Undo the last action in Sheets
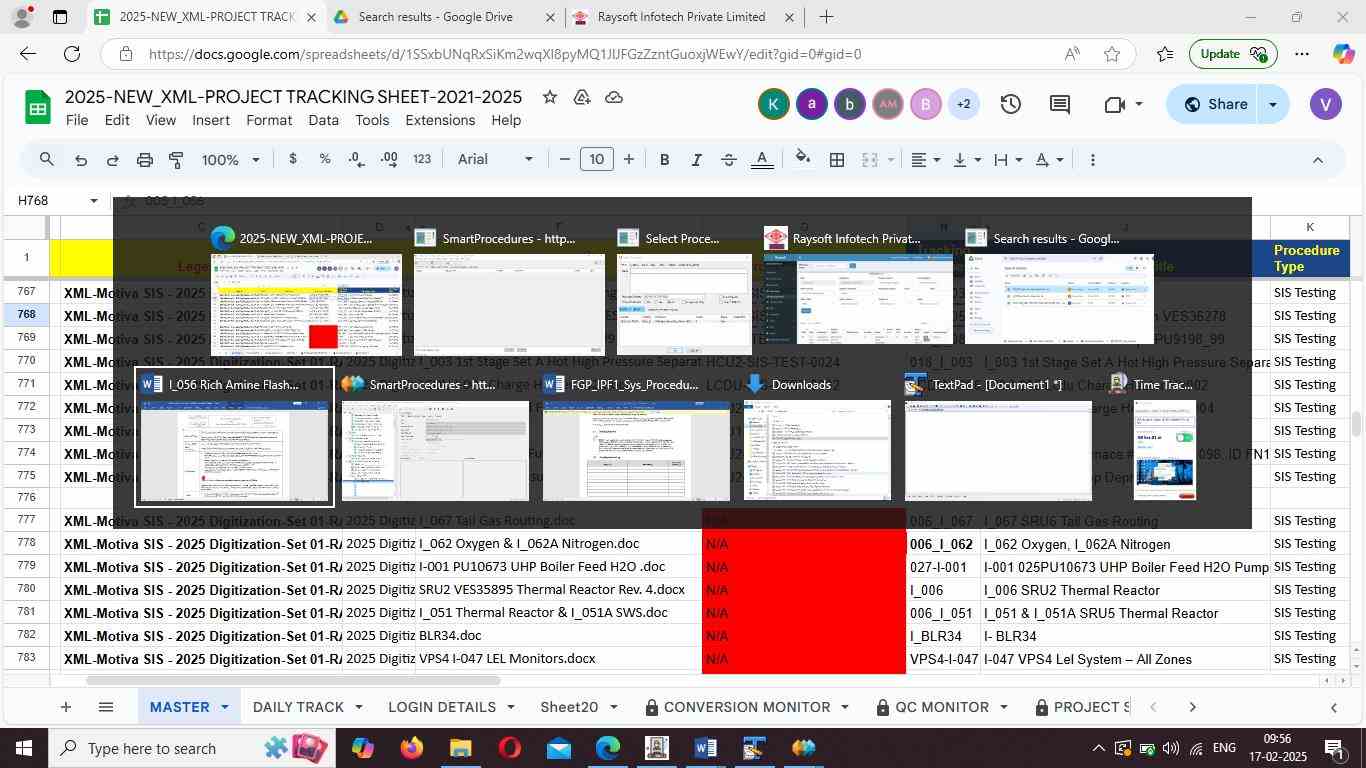The width and height of the screenshot is (1366, 768). pos(81,160)
